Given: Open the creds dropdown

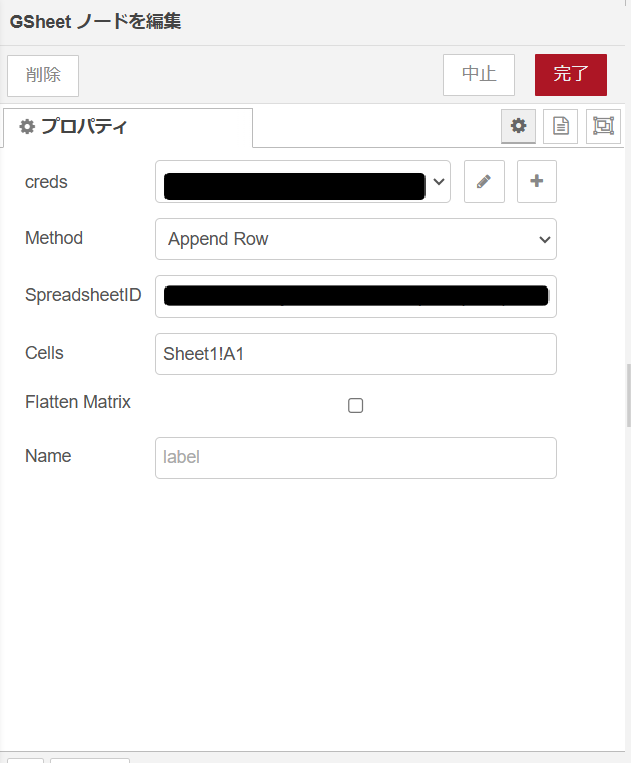Looking at the screenshot, I should coord(303,182).
